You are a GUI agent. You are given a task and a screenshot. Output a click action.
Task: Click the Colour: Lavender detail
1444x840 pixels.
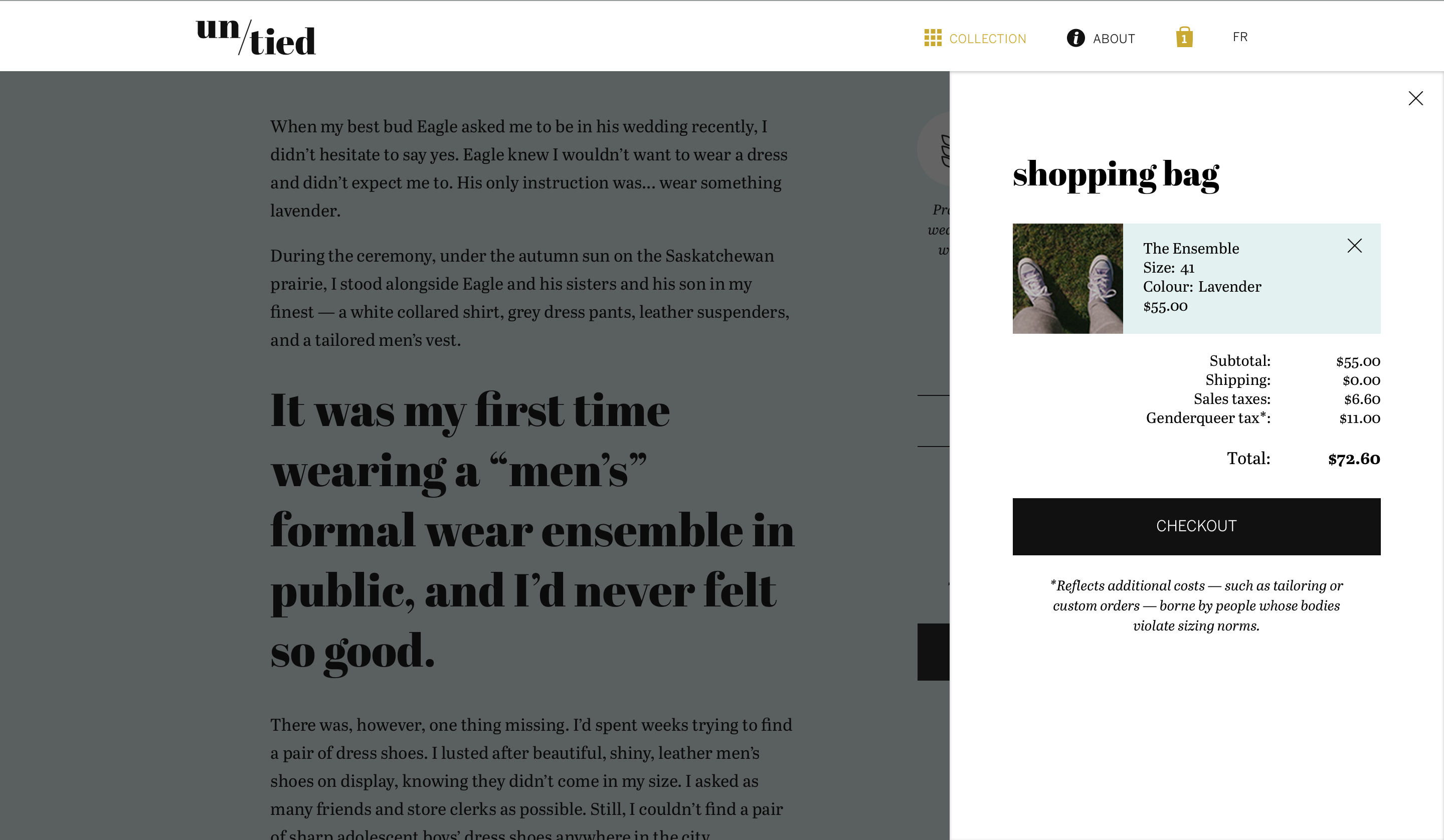1202,287
